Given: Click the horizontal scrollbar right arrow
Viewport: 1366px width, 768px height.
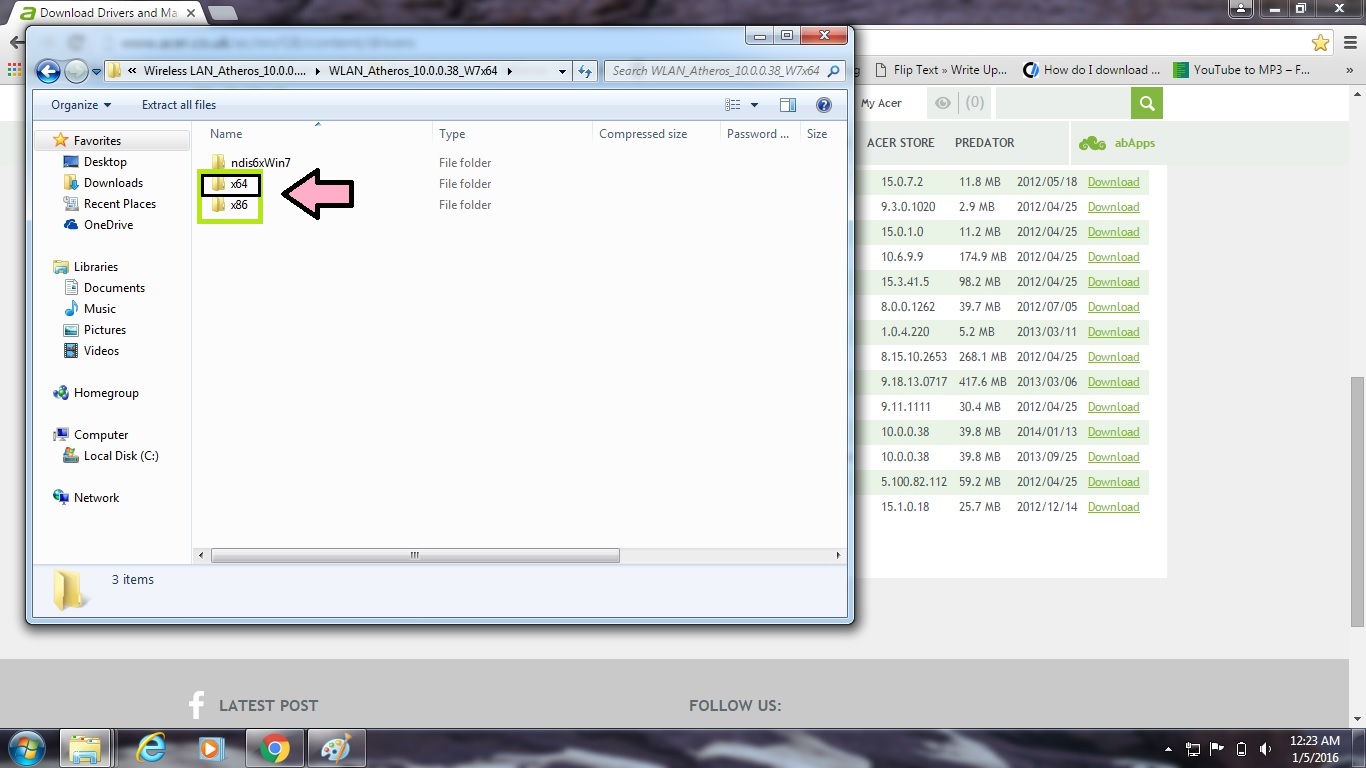Looking at the screenshot, I should pos(838,555).
